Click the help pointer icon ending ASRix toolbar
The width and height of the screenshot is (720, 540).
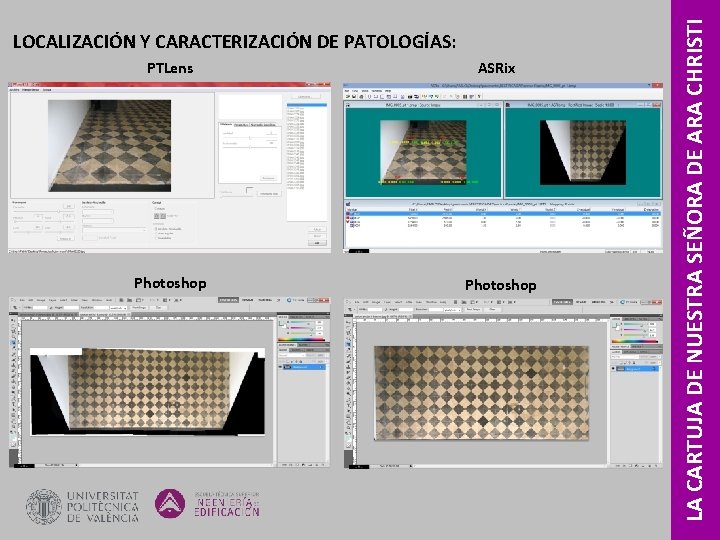click(x=479, y=96)
